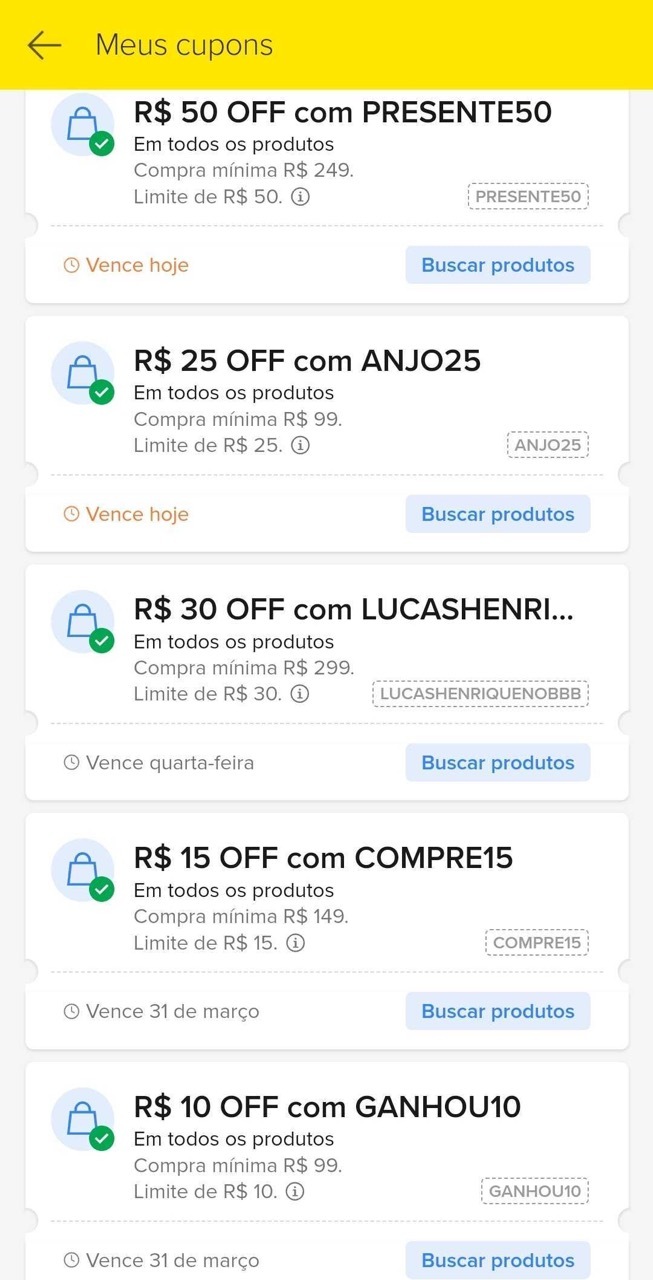Select the COMPRE15 coupon code chip

tap(537, 942)
